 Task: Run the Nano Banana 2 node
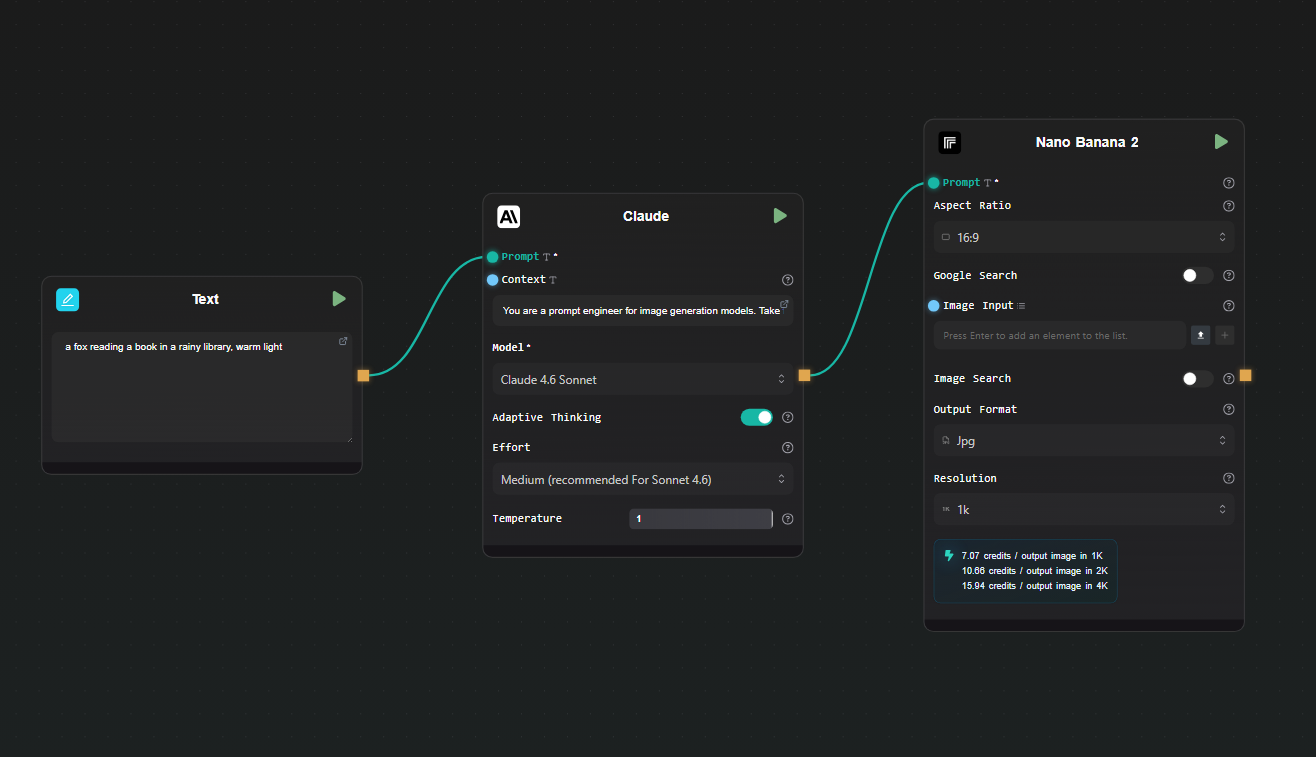coord(1220,141)
